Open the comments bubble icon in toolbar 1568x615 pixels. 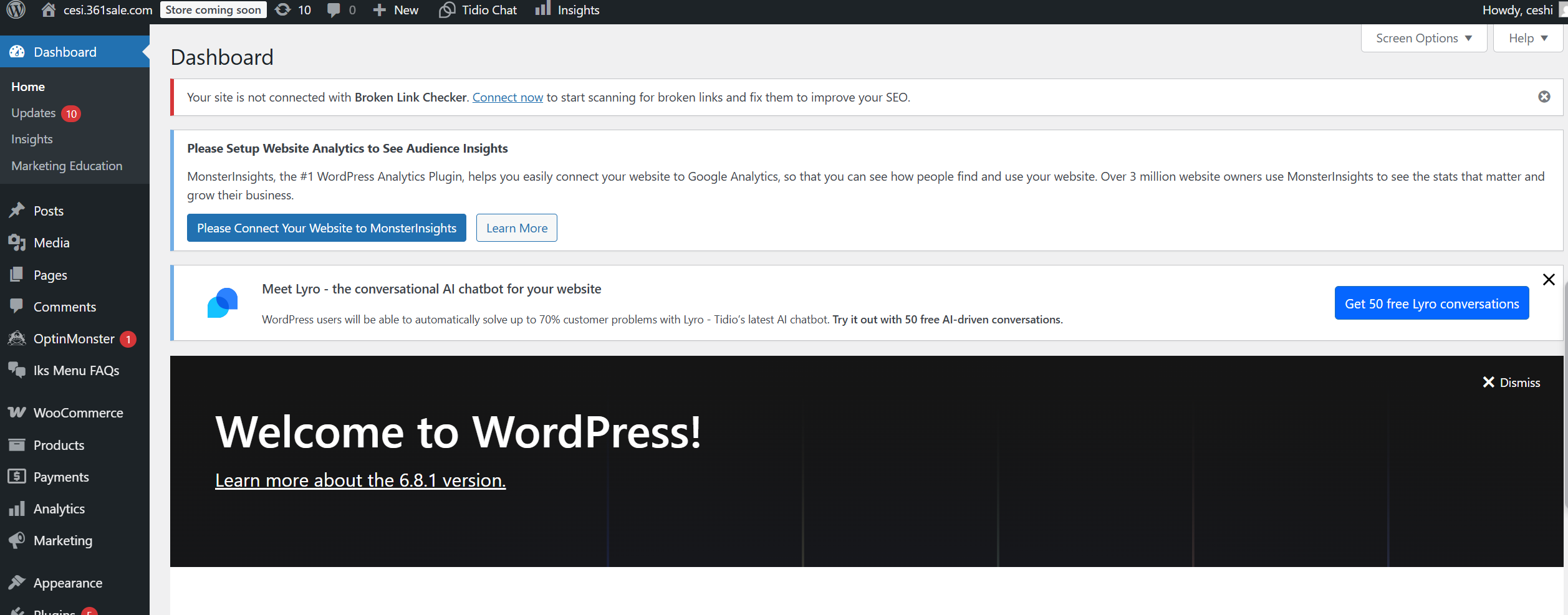coord(334,10)
